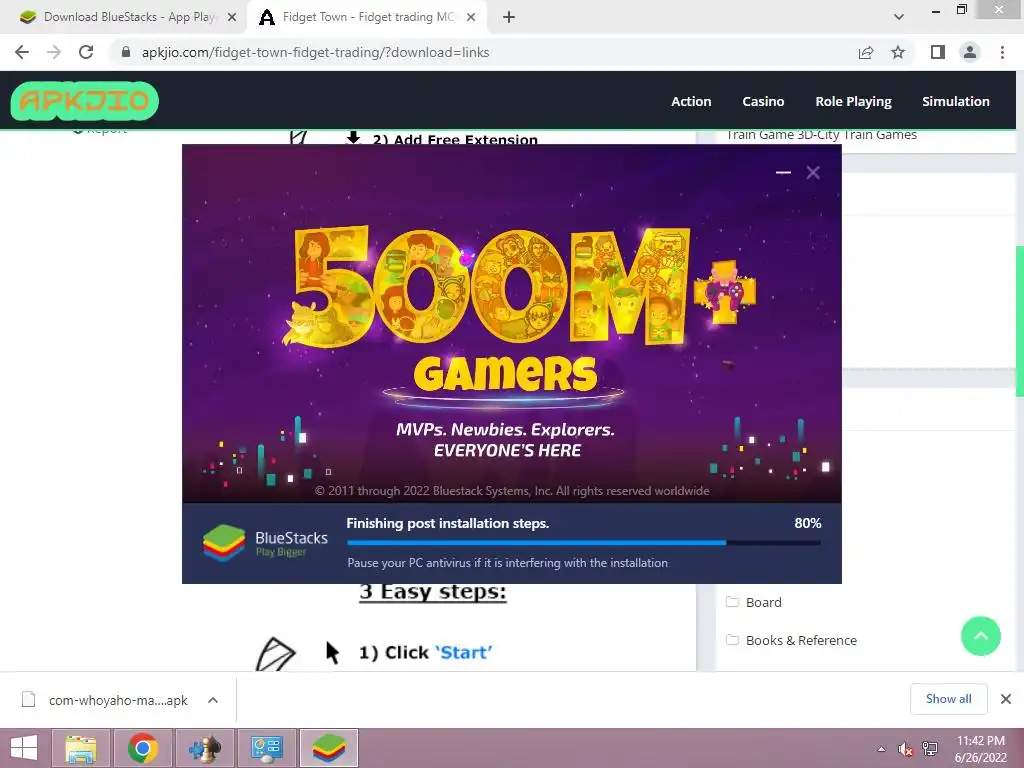Close the Fidget Town tab
This screenshot has width=1024, height=768.
pyautogui.click(x=471, y=17)
